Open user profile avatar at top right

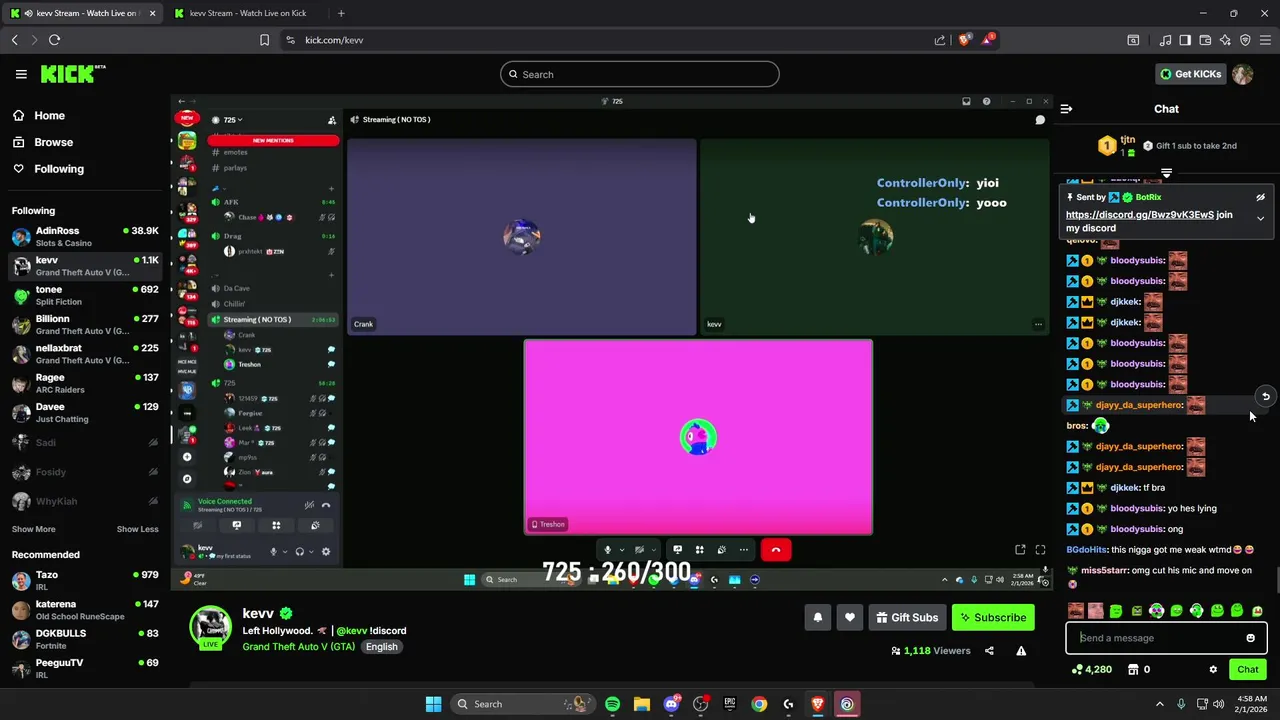tap(1242, 74)
